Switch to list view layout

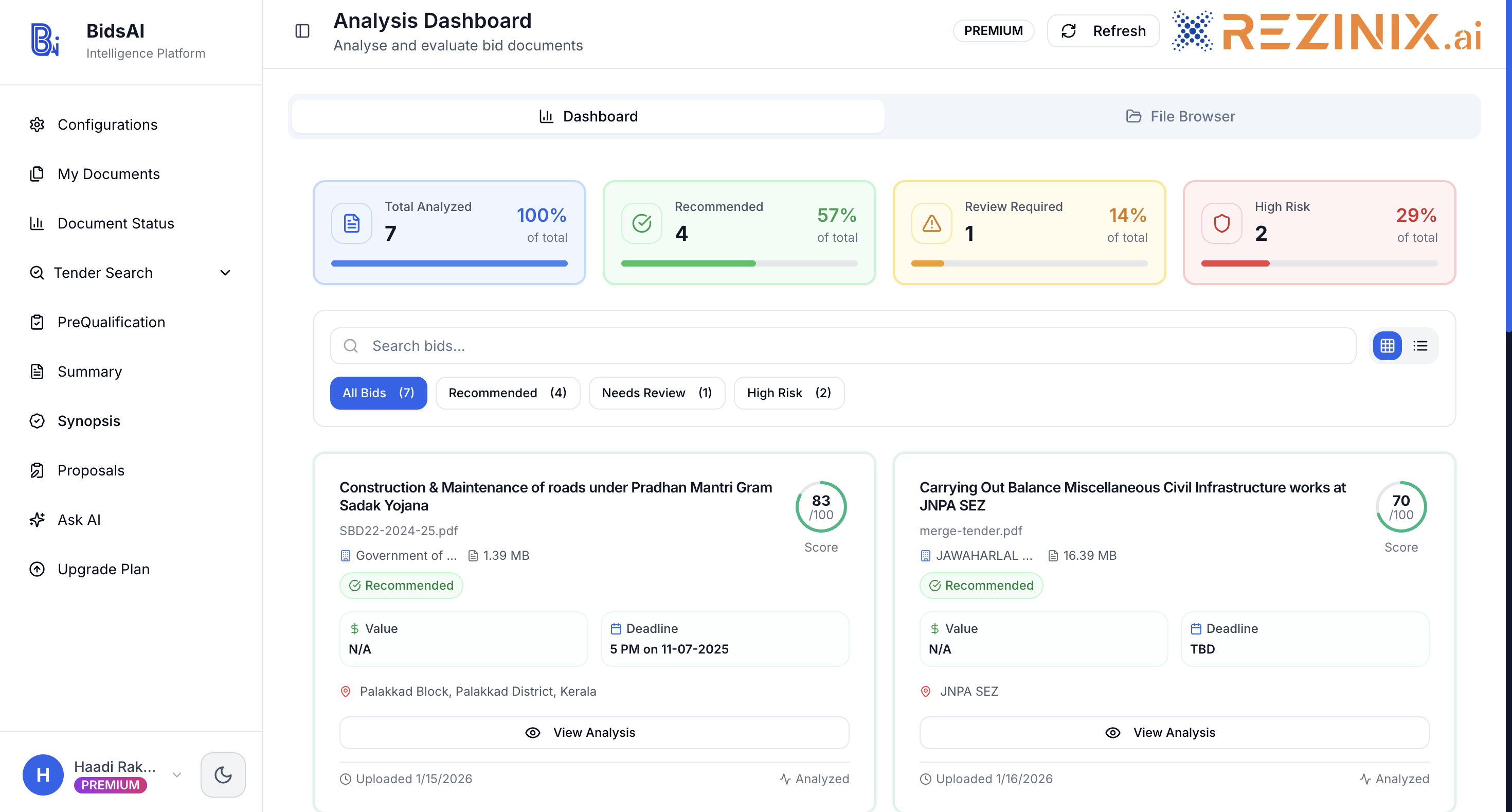tap(1420, 346)
